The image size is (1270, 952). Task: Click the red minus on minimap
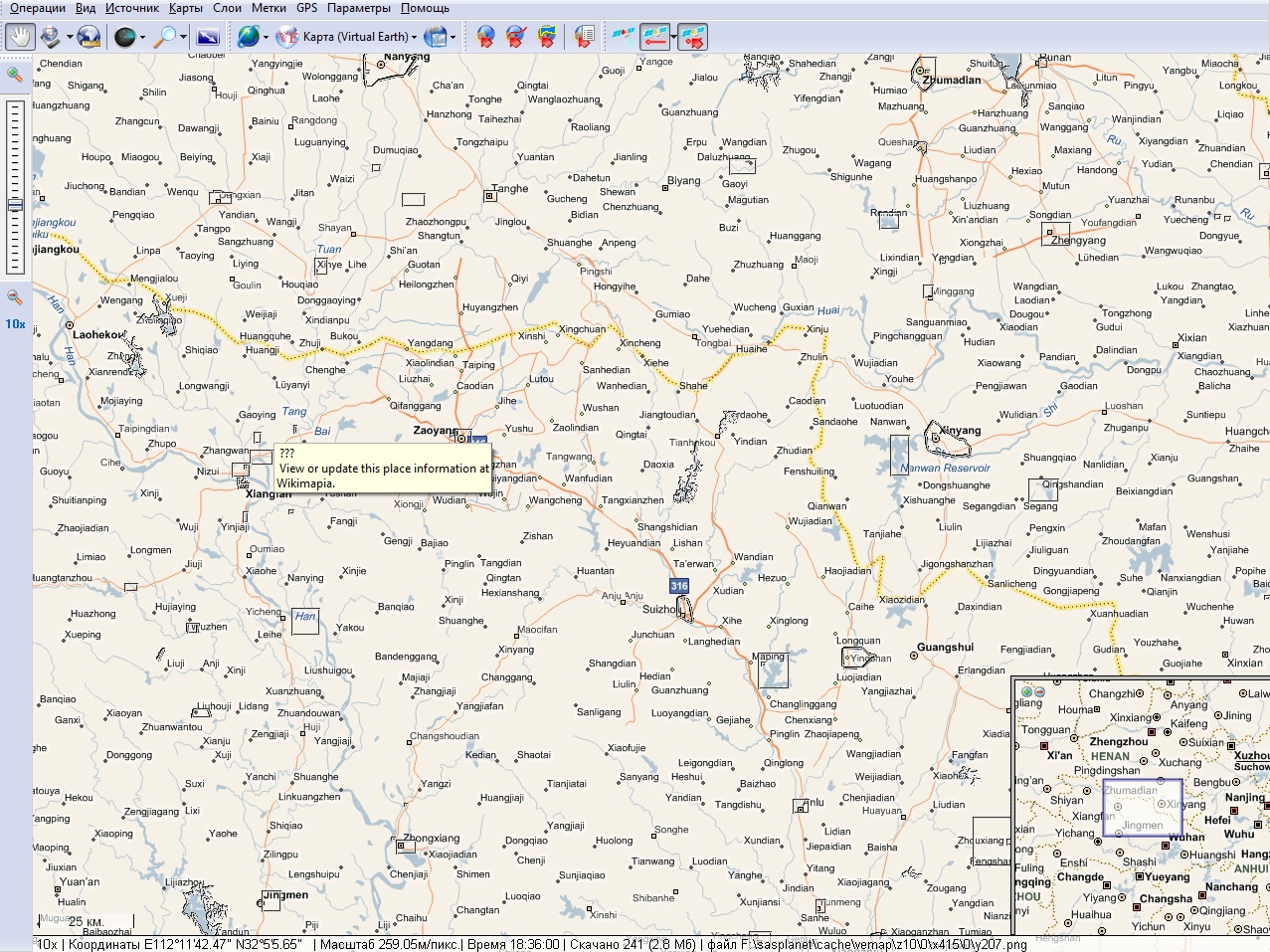coord(1039,691)
